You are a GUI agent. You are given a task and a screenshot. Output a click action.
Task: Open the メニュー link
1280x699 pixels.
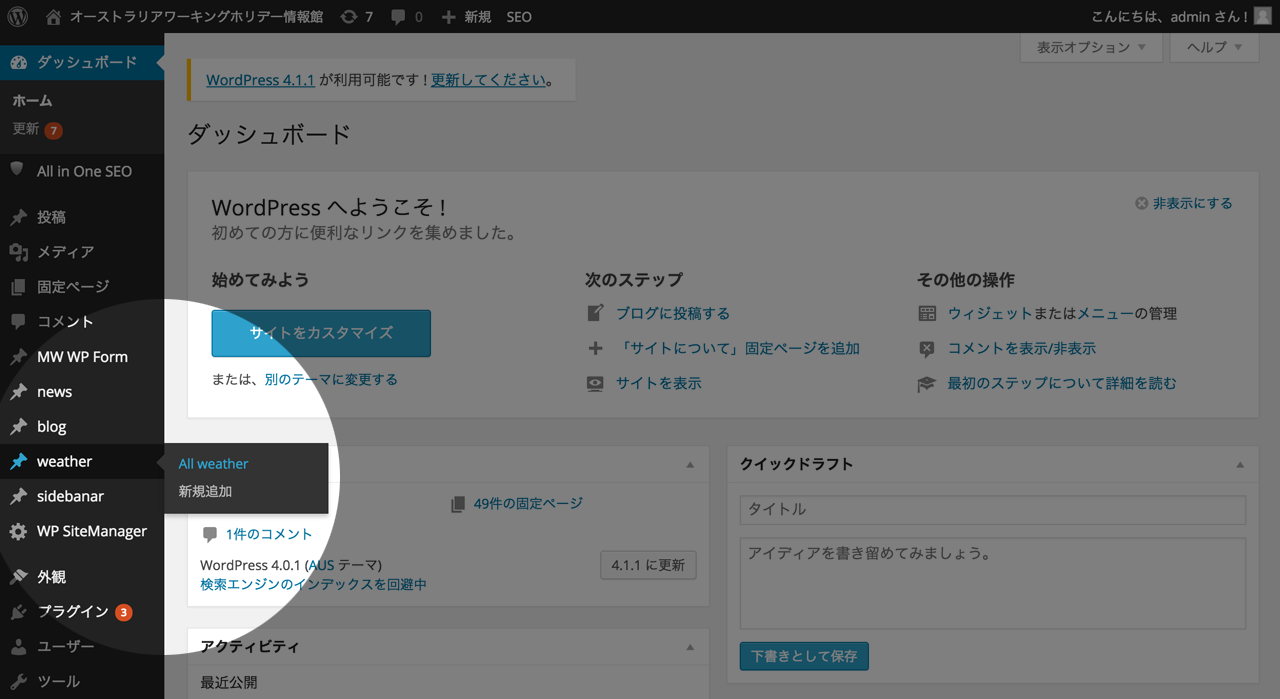coord(1105,313)
